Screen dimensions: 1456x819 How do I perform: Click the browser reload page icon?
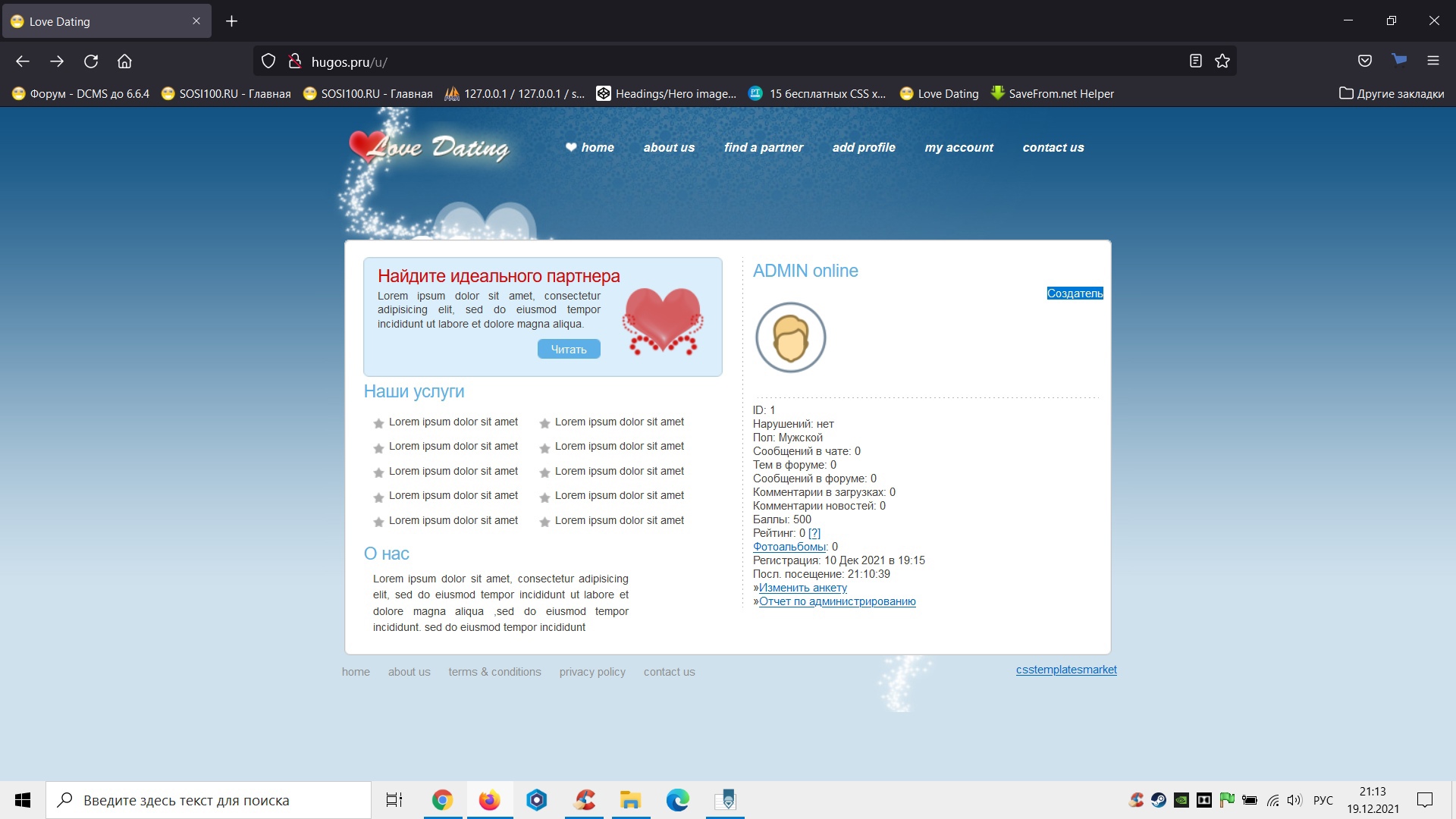(x=91, y=61)
